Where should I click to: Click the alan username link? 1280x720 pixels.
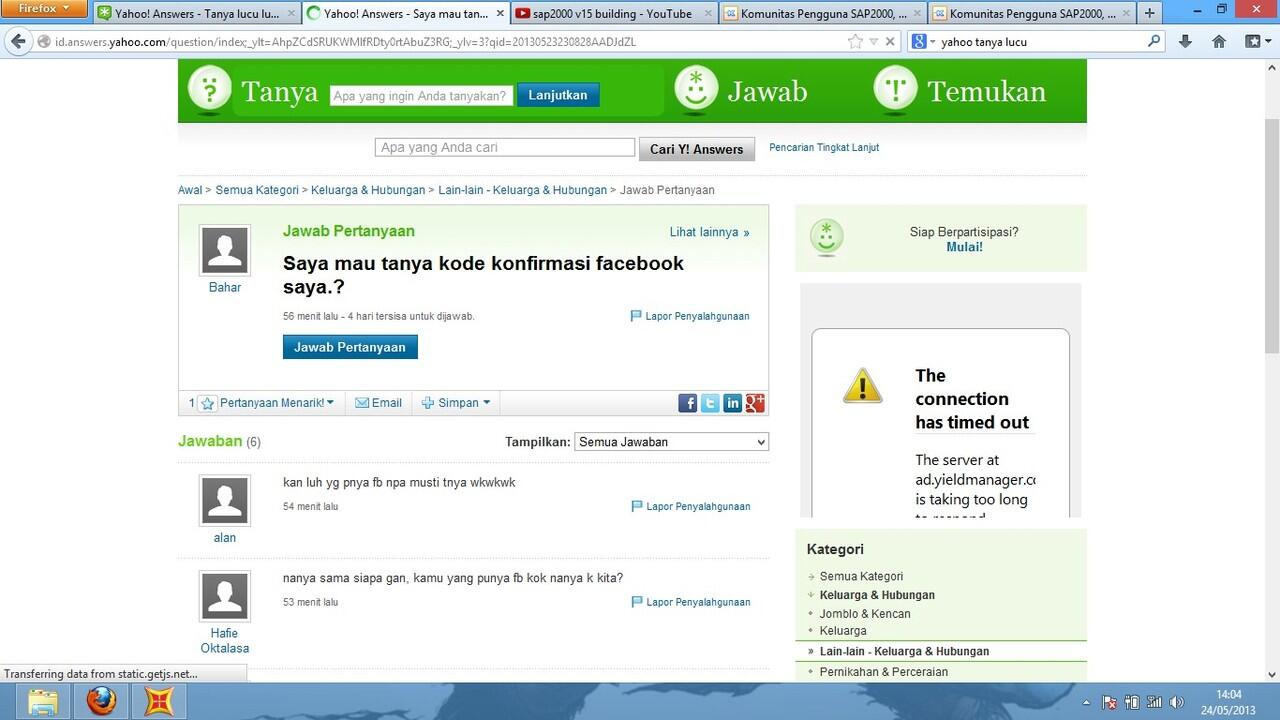click(x=225, y=538)
